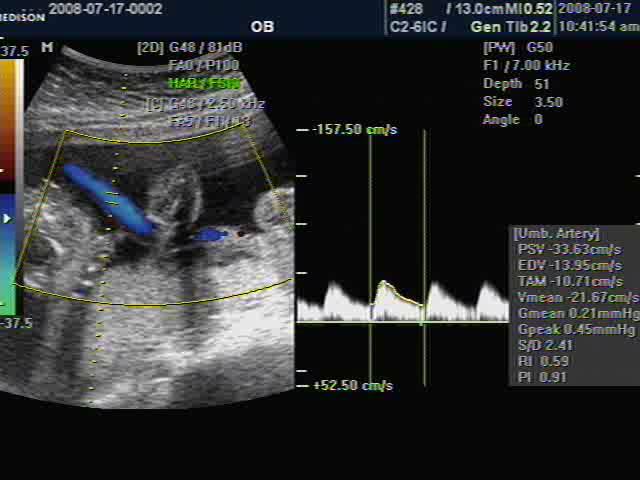Click the clock 10:41:54 am
Viewport: 640px width, 480px height.
pos(599,27)
